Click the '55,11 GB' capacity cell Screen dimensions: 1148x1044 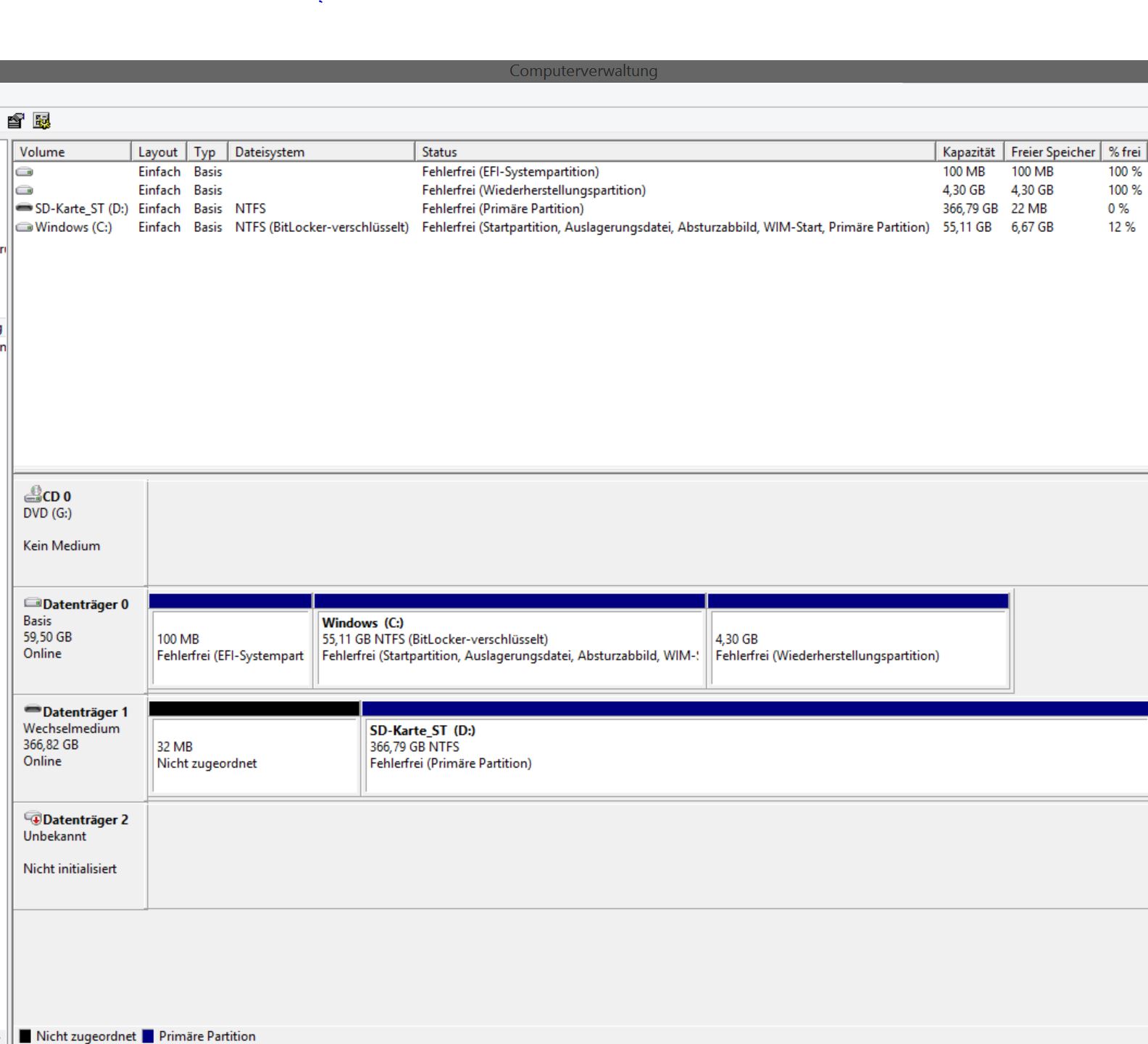pyautogui.click(x=967, y=228)
